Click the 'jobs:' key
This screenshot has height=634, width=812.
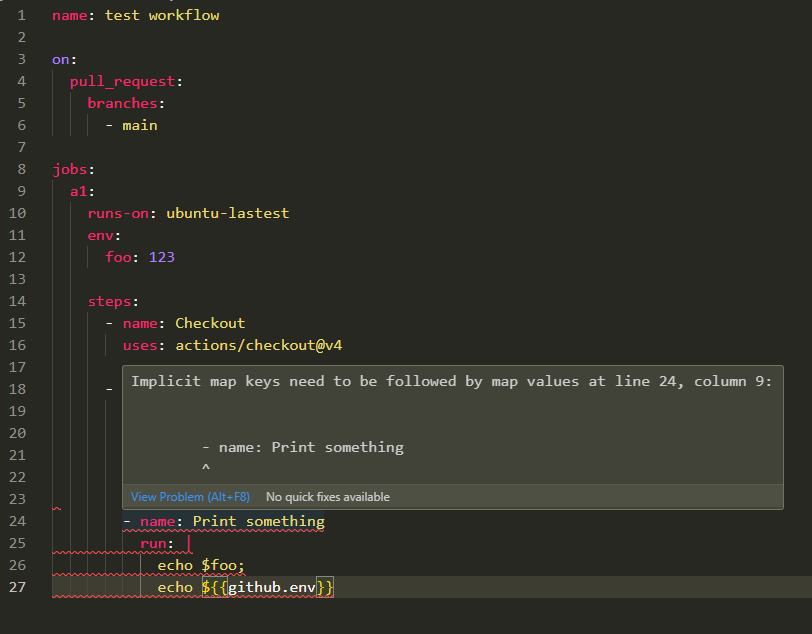coord(73,169)
